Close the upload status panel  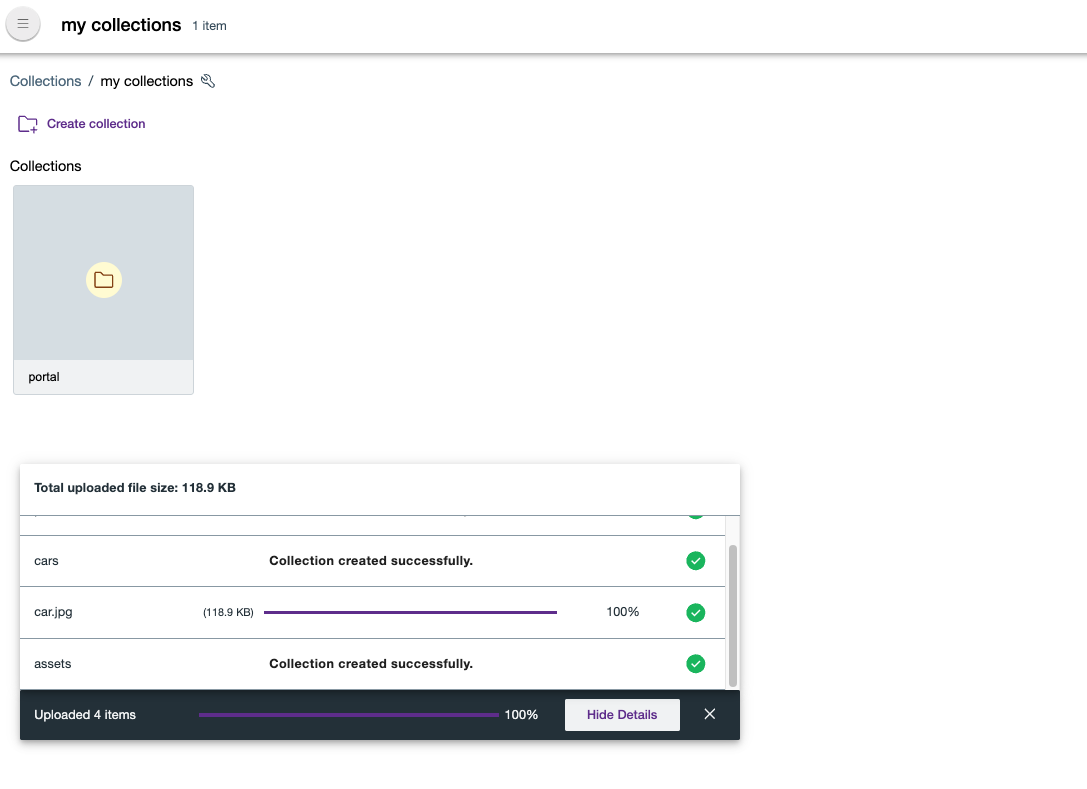pos(709,714)
